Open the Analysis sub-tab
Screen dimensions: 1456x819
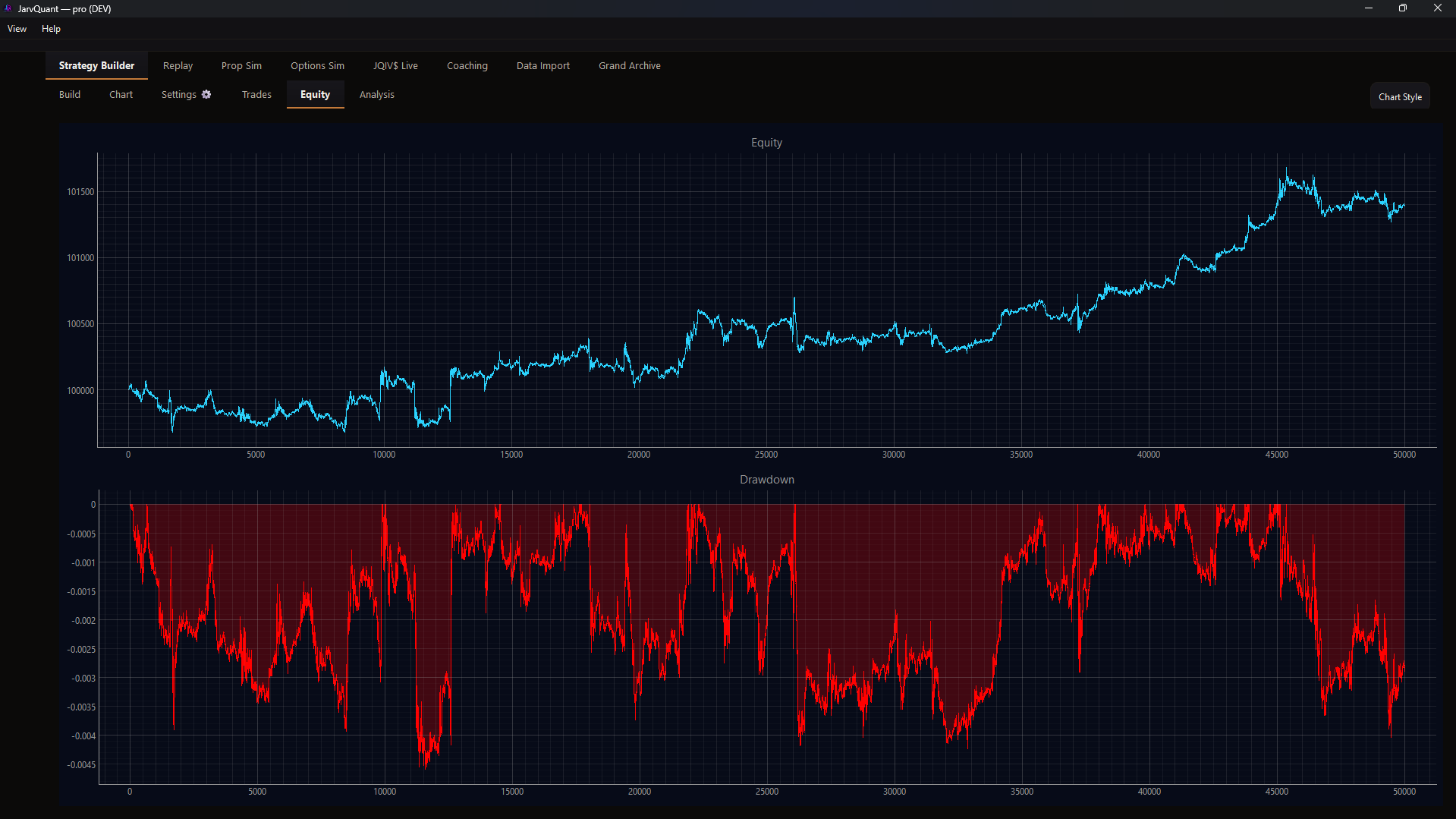(x=377, y=94)
